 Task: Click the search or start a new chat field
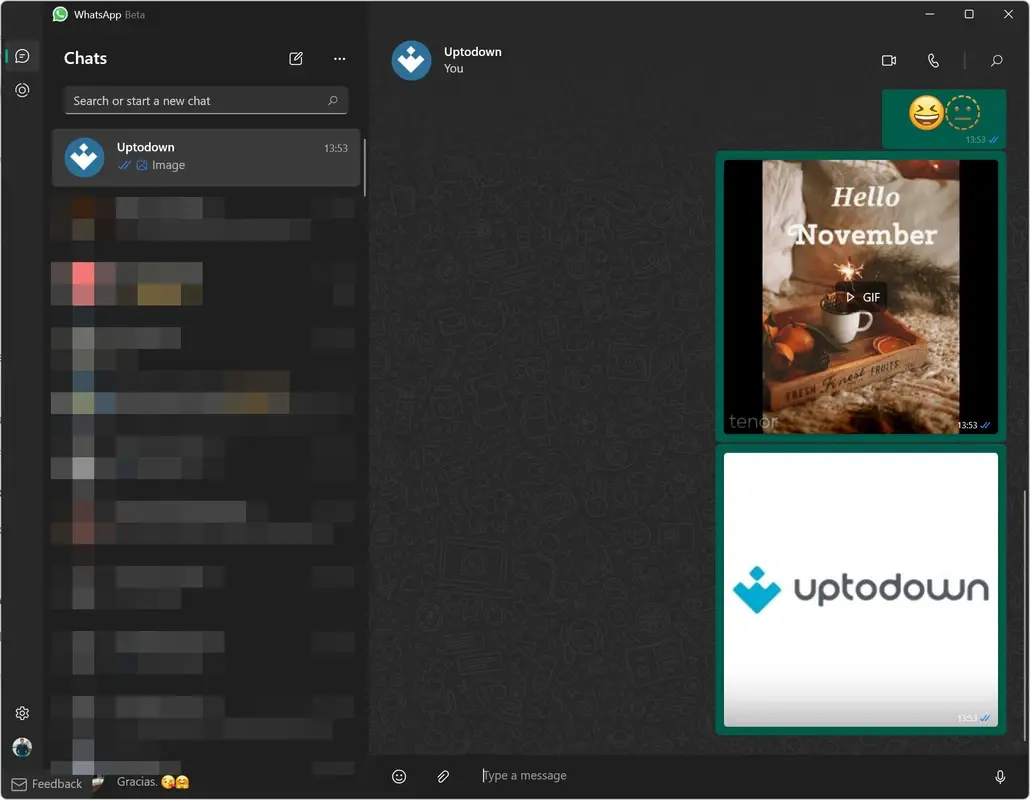[x=205, y=100]
